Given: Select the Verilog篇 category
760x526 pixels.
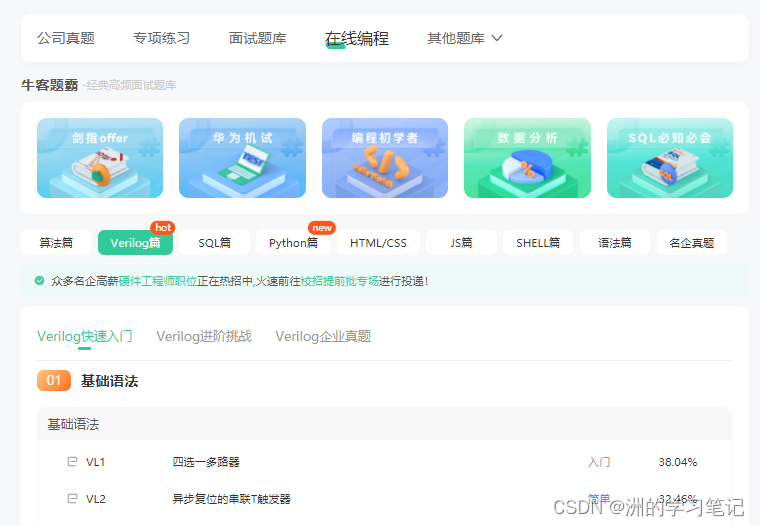Looking at the screenshot, I should coord(135,242).
